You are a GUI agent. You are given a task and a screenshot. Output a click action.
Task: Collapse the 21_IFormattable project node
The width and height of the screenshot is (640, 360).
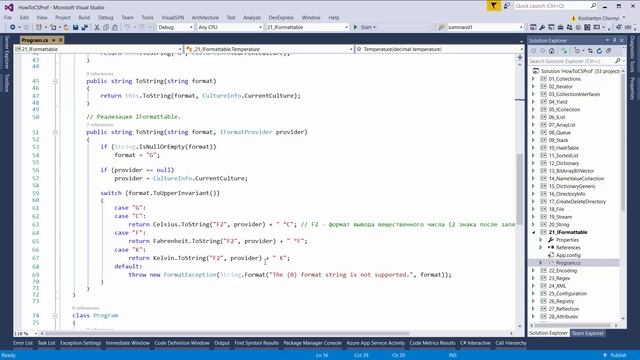pos(533,232)
